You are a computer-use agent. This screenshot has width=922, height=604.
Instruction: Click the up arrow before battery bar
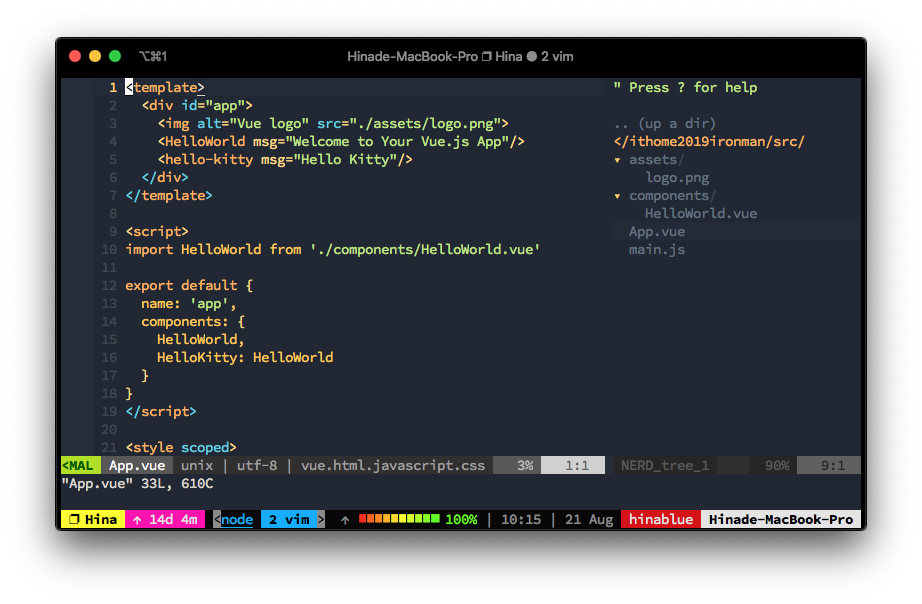point(345,520)
